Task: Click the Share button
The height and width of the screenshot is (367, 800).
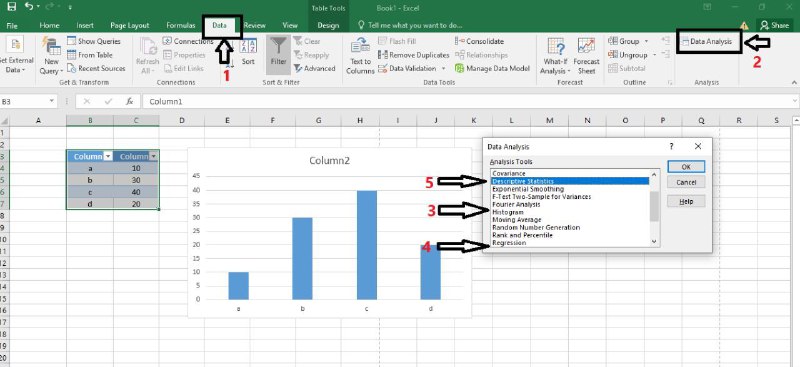Action: point(775,25)
